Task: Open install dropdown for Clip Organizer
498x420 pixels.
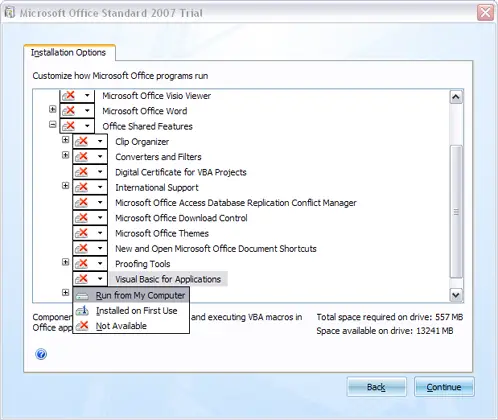Action: coord(90,141)
